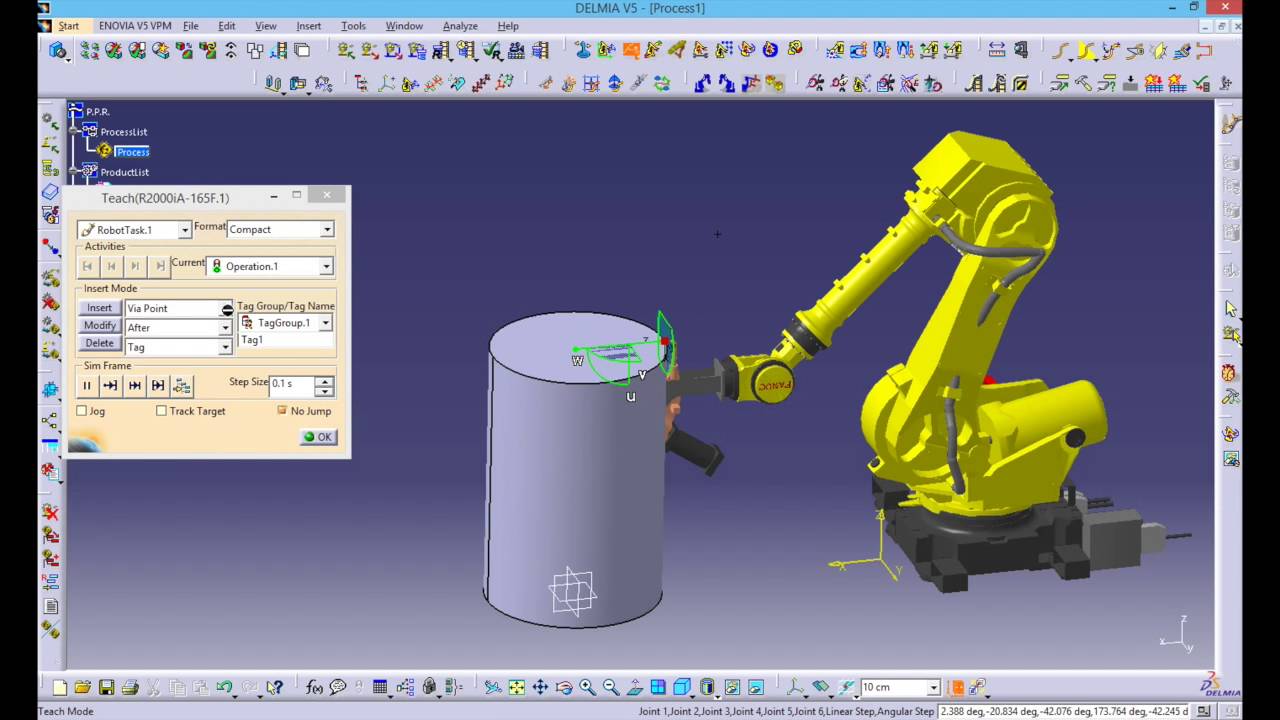The width and height of the screenshot is (1280, 720).
Task: Open the Analyze menu
Action: point(460,26)
